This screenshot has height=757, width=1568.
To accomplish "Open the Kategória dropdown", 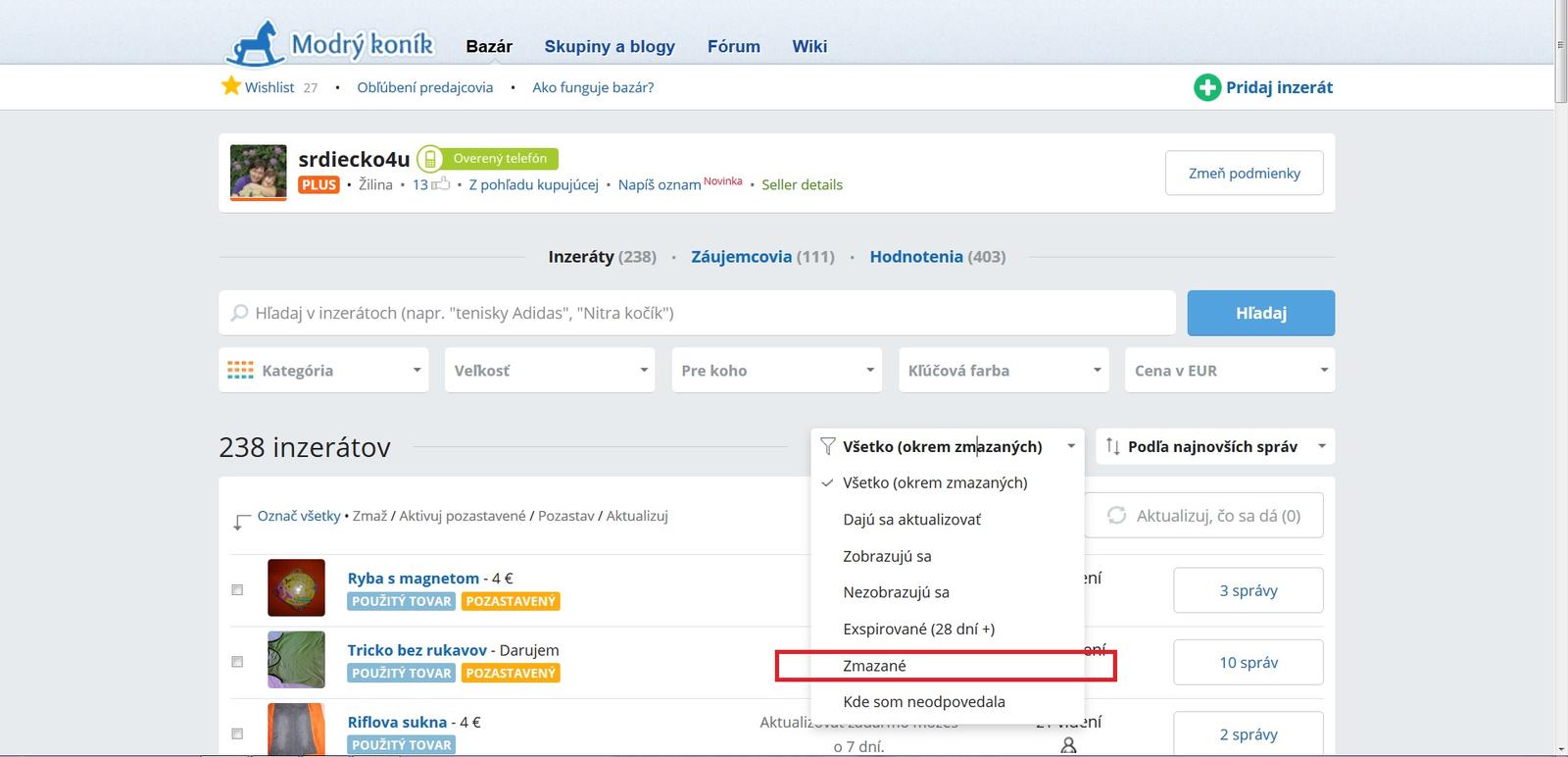I will [323, 371].
